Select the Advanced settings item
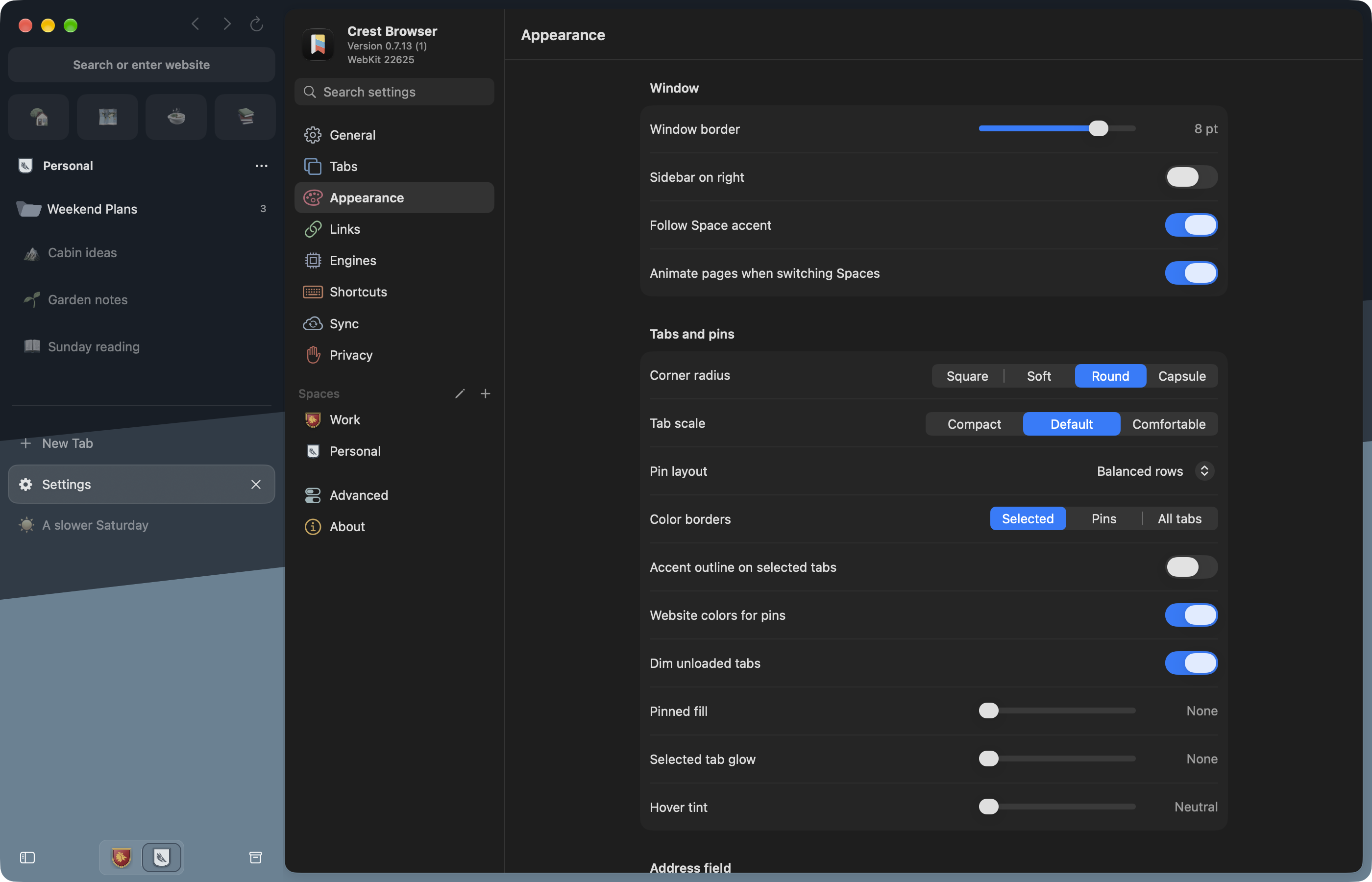The width and height of the screenshot is (1372, 882). [394, 495]
